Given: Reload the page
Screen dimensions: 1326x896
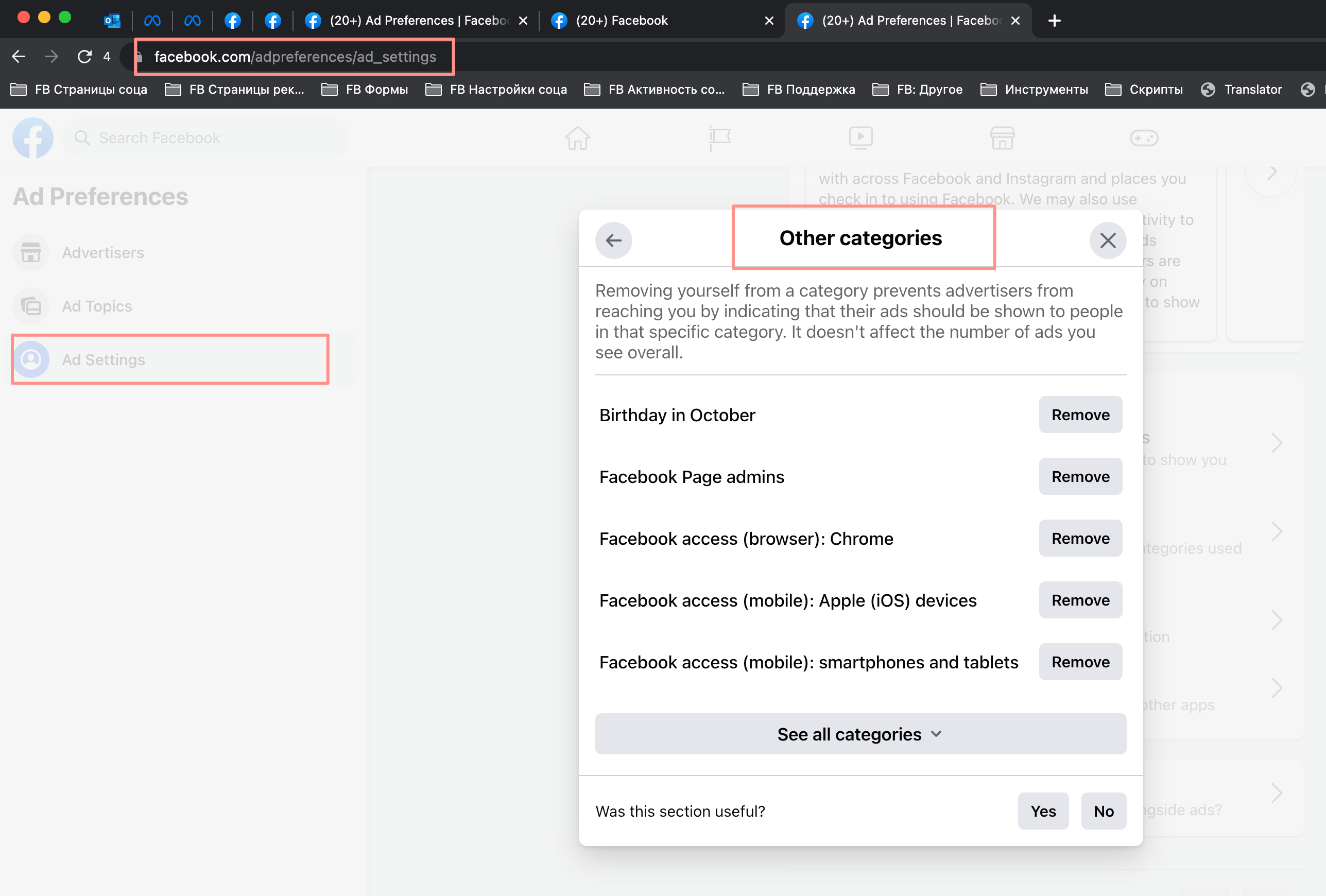Looking at the screenshot, I should [84, 57].
